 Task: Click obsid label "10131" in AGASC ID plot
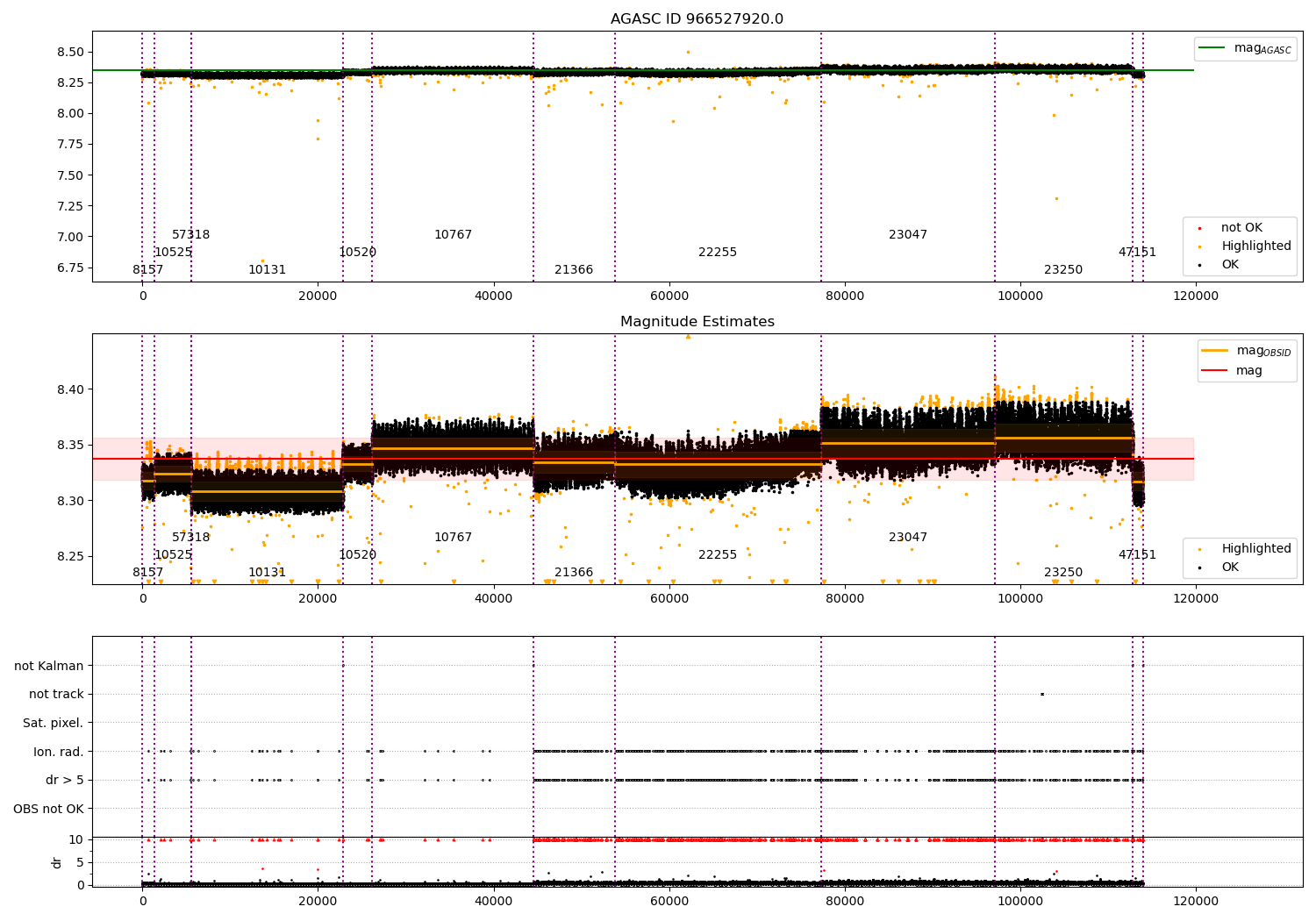click(x=268, y=269)
